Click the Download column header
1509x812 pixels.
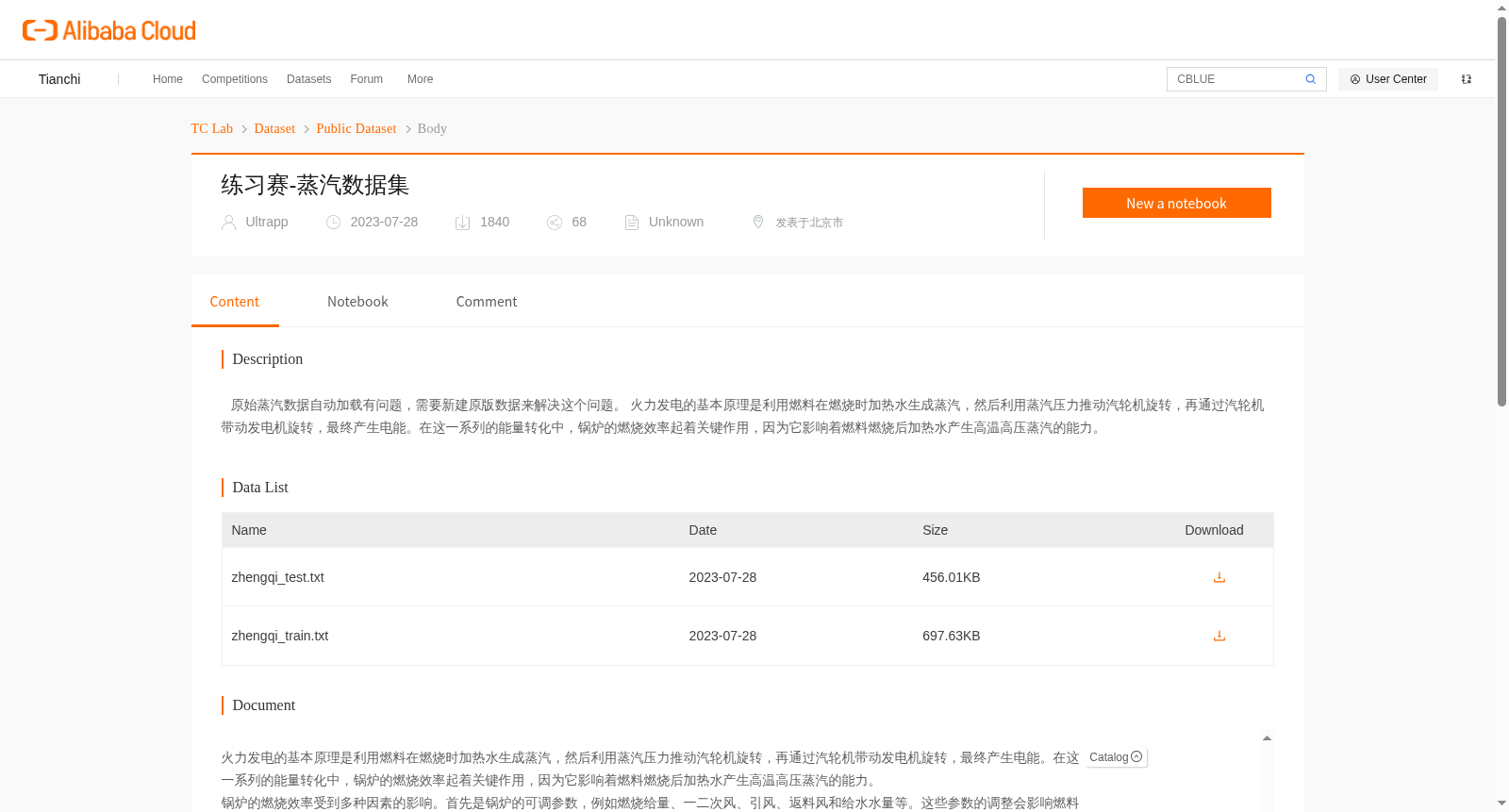tap(1215, 530)
